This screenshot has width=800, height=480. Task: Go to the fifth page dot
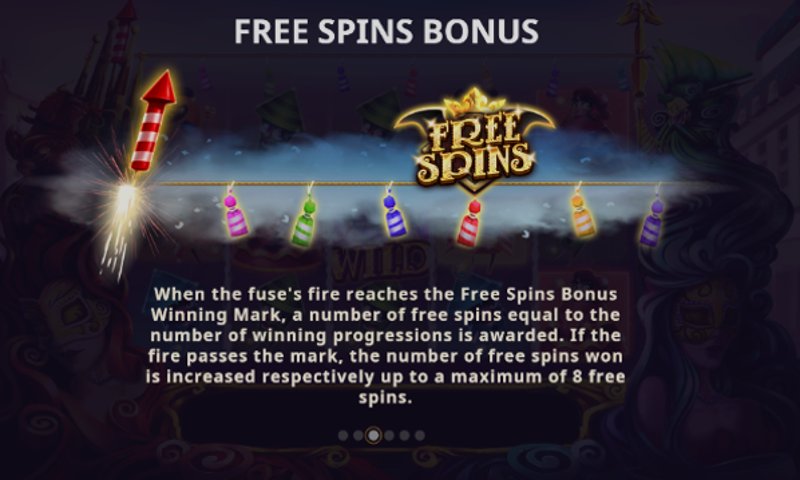[405, 436]
